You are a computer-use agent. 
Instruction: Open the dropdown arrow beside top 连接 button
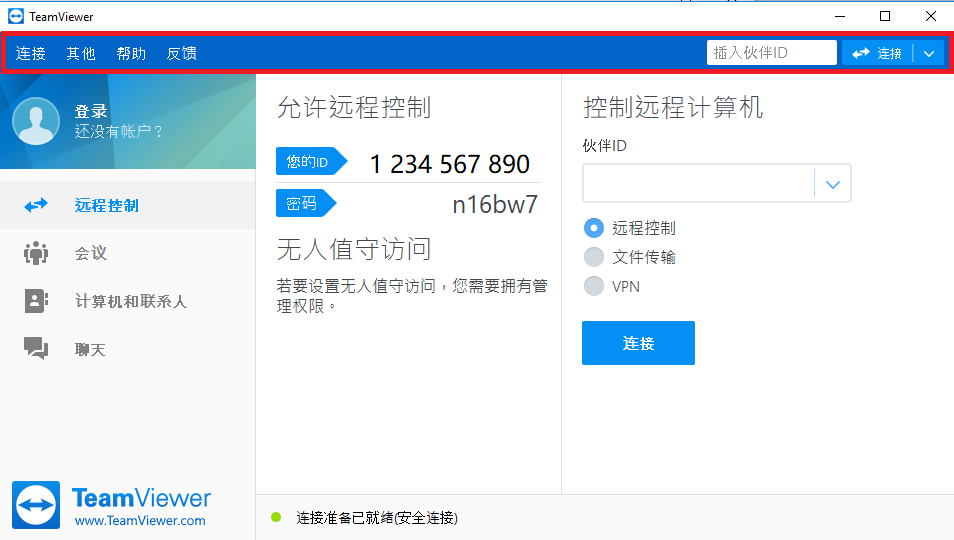pyautogui.click(x=929, y=53)
